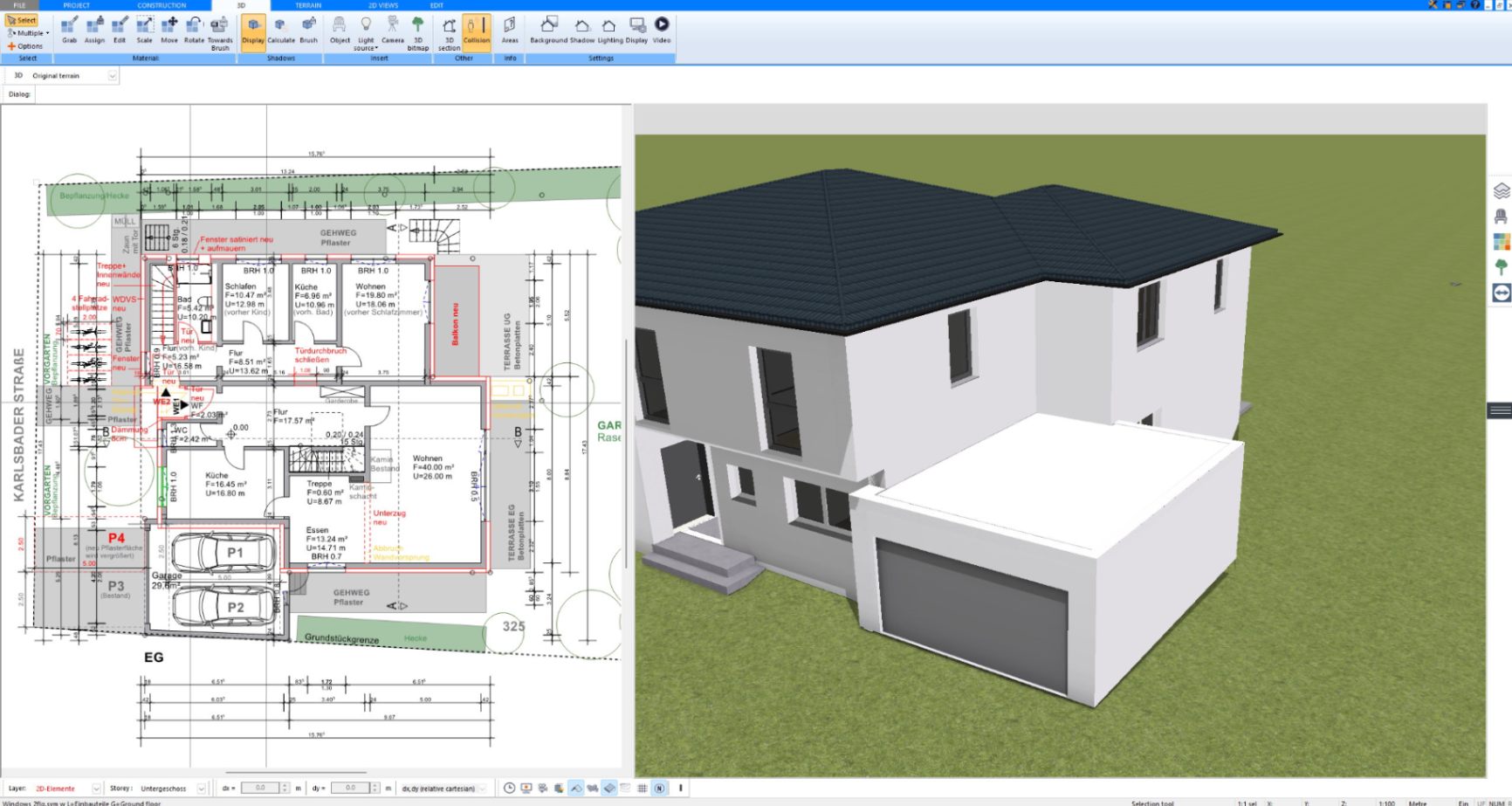Viewport: 1512px width, 806px height.
Task: Click the Video play icon
Action: [662, 30]
